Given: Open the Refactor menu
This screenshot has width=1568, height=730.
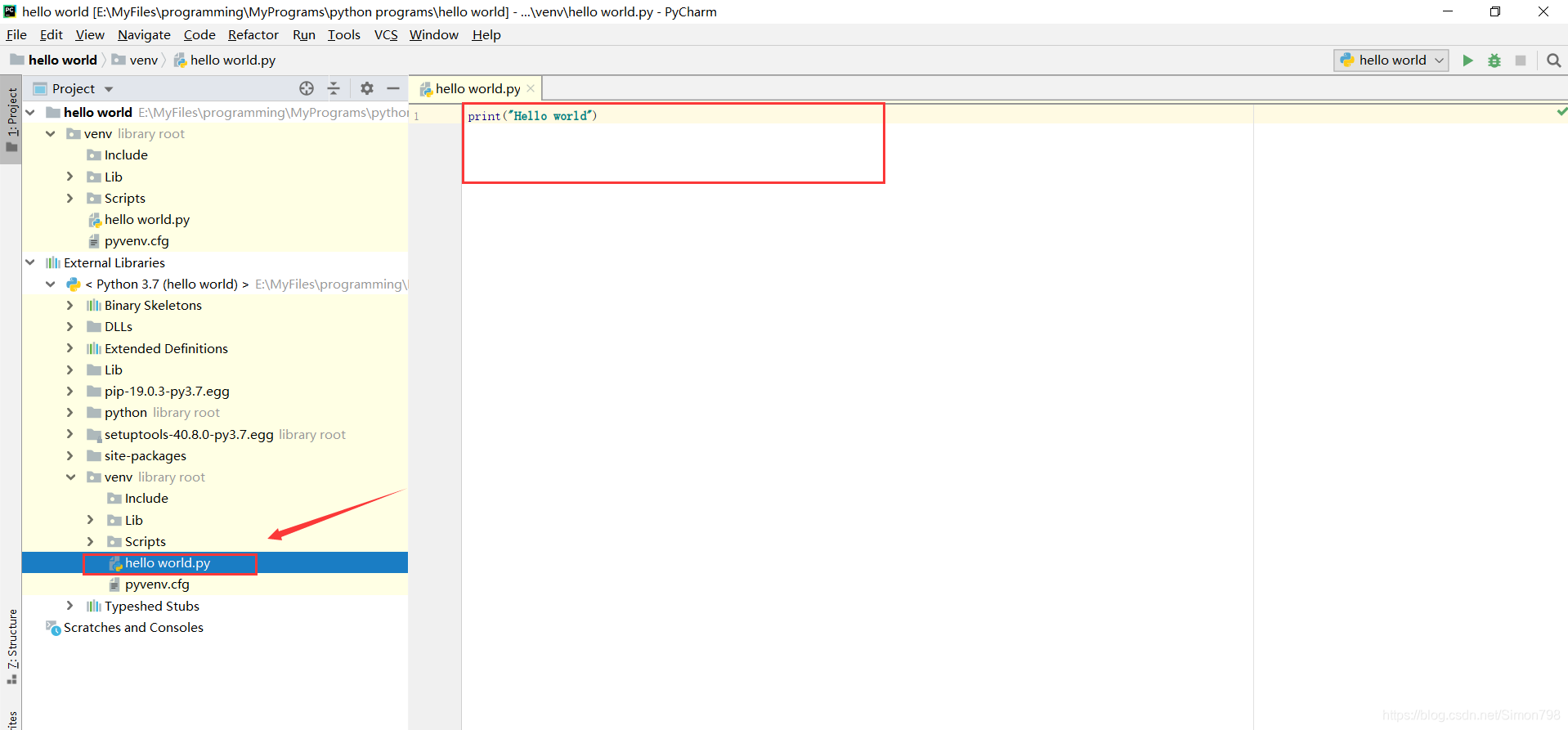Looking at the screenshot, I should coord(253,34).
